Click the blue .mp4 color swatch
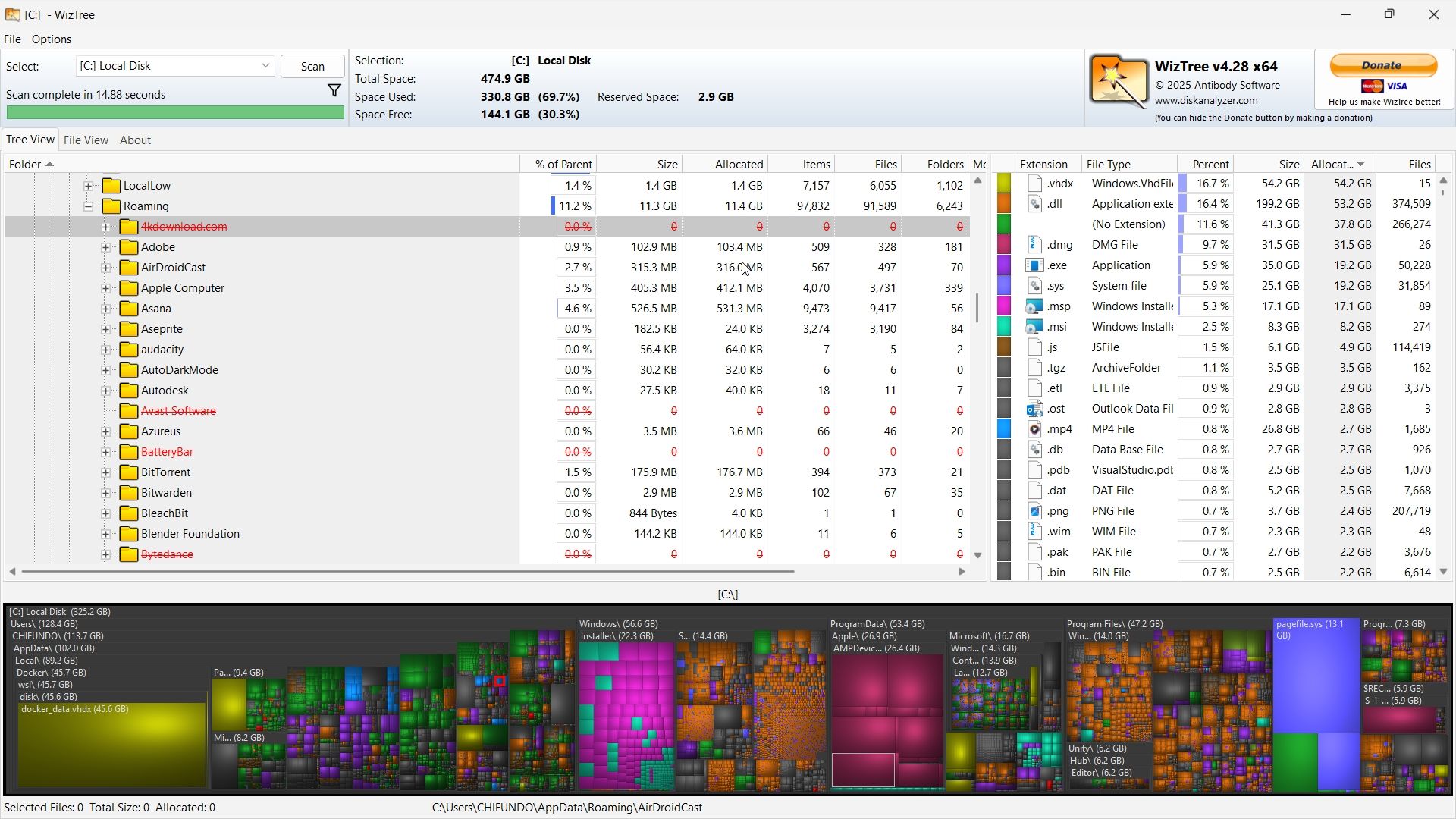 [x=1004, y=429]
